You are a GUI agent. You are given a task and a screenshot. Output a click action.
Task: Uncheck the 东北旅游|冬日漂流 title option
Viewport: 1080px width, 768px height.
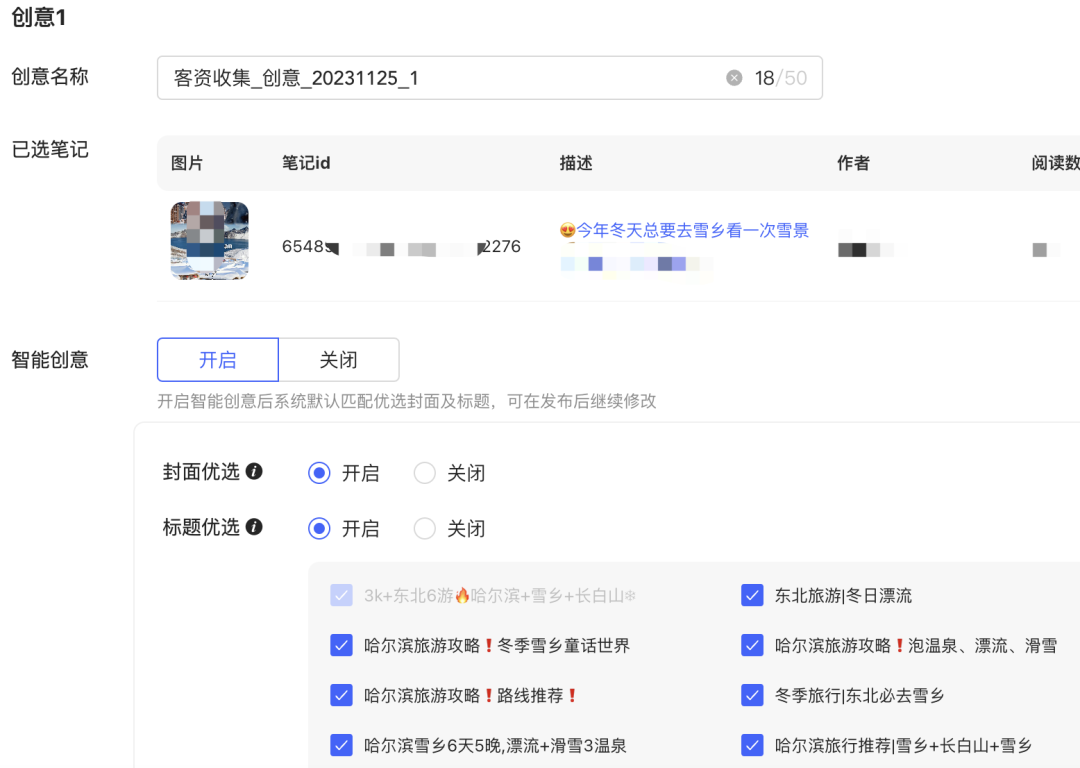[x=752, y=595]
